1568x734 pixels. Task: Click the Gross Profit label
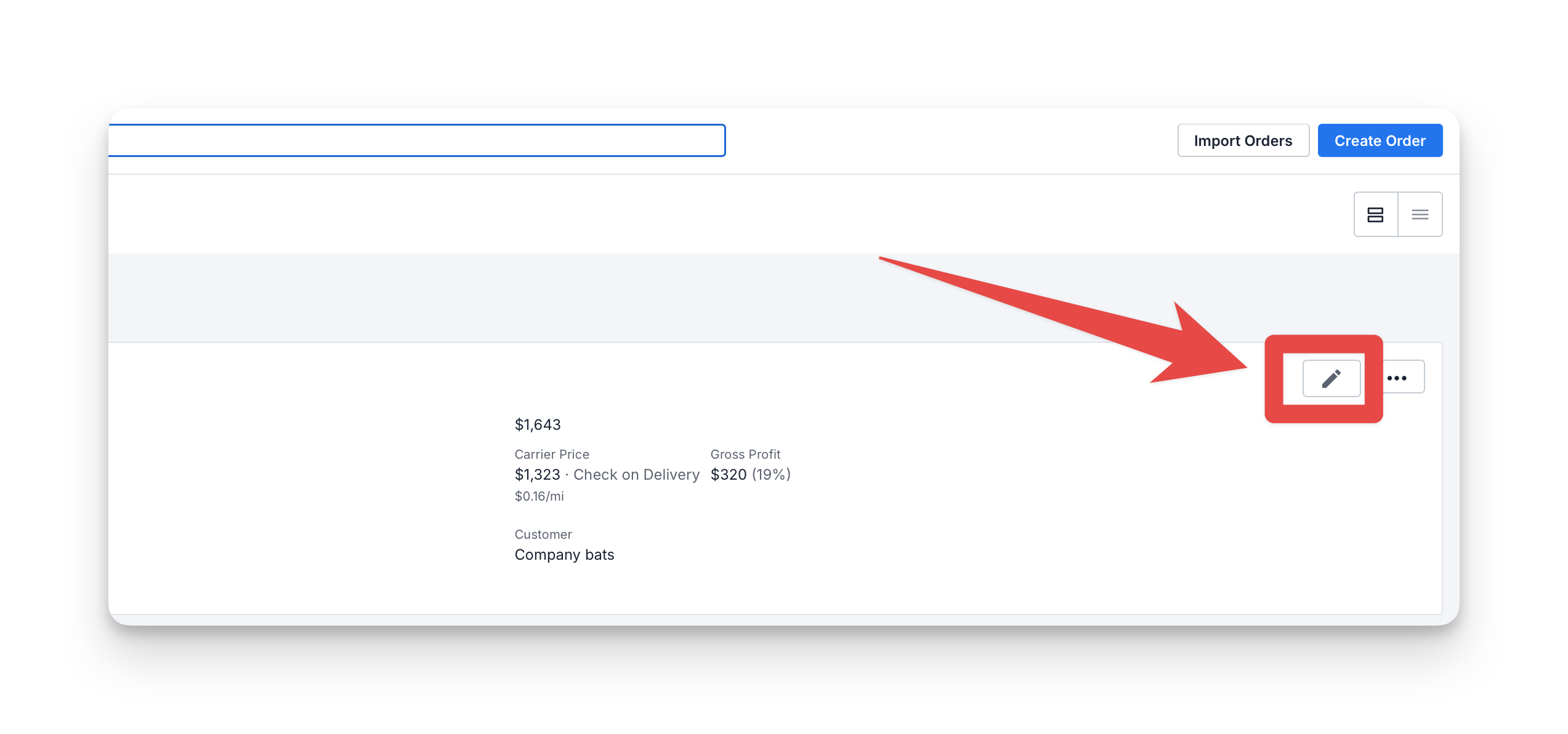click(x=745, y=454)
